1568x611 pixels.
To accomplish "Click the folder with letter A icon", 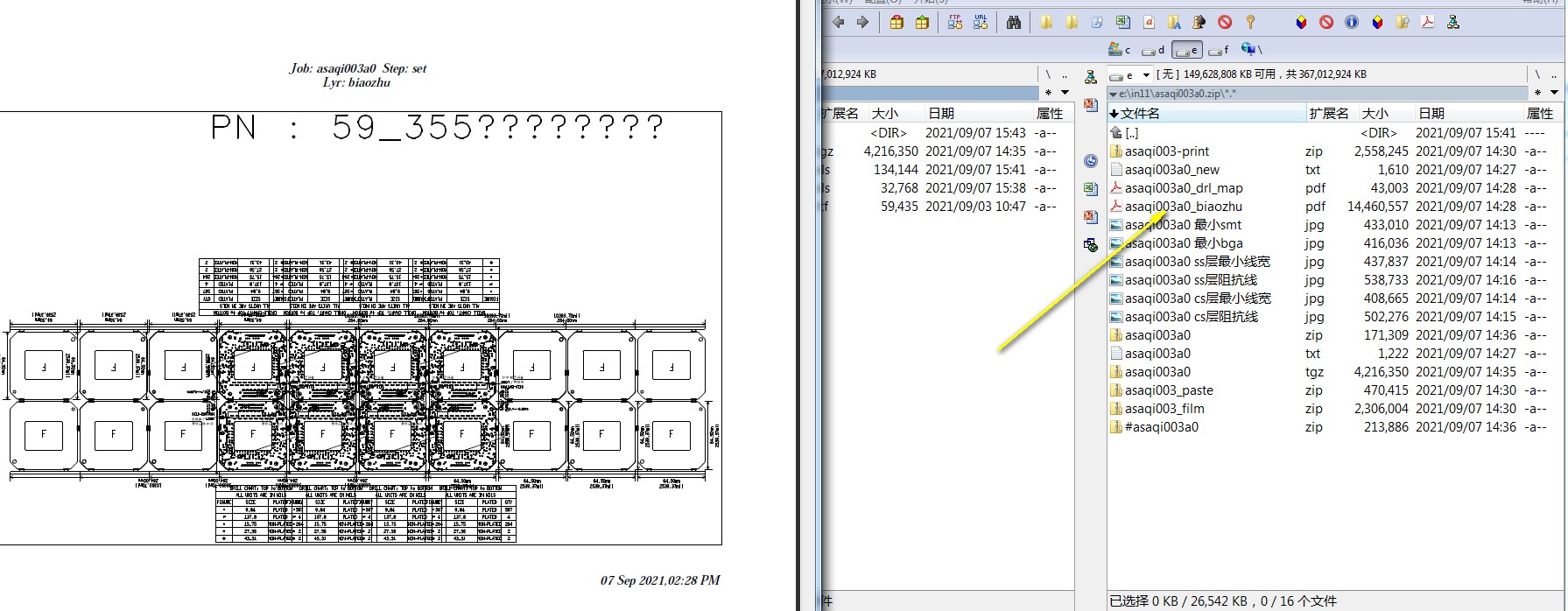I will pos(1174,23).
